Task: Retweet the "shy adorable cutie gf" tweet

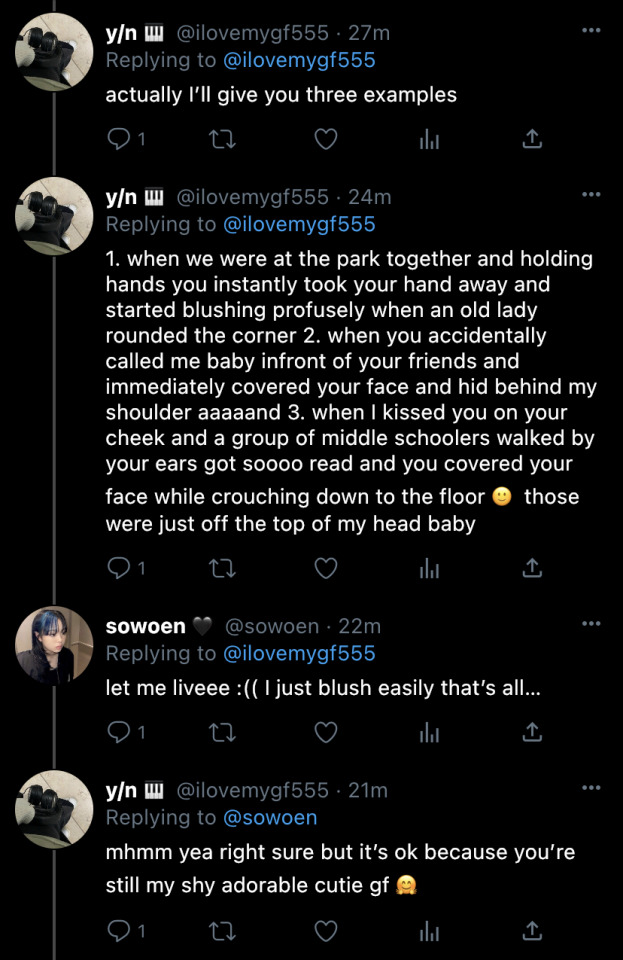Action: click(x=220, y=932)
